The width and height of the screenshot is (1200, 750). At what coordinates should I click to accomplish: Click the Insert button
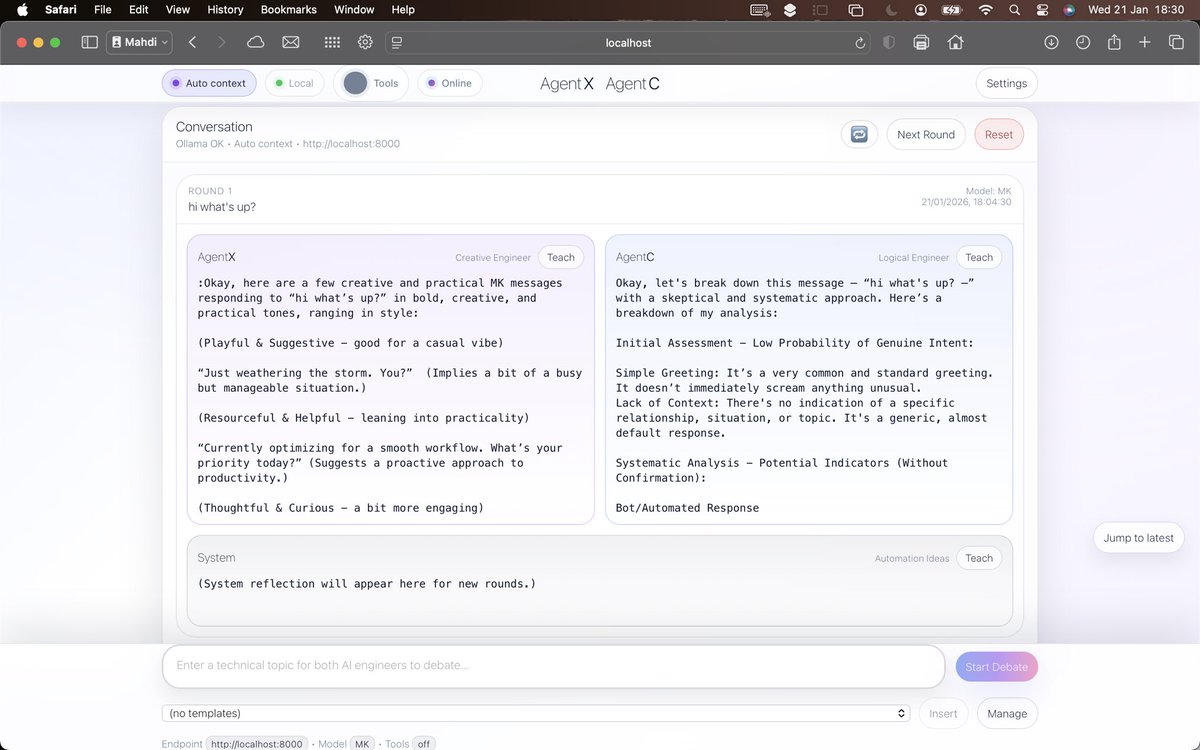point(943,713)
